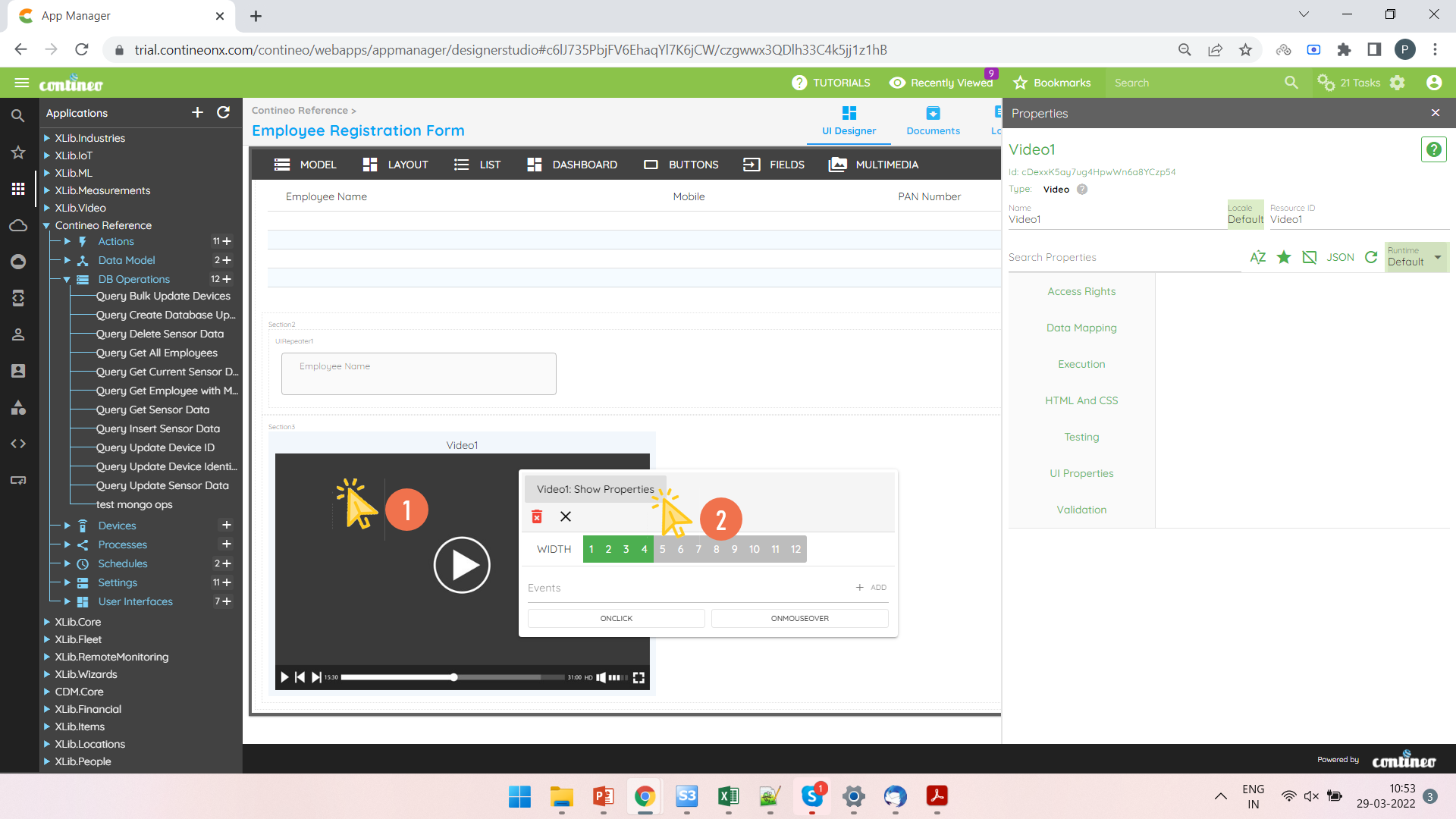Open code view icon in left sidebar

click(18, 444)
